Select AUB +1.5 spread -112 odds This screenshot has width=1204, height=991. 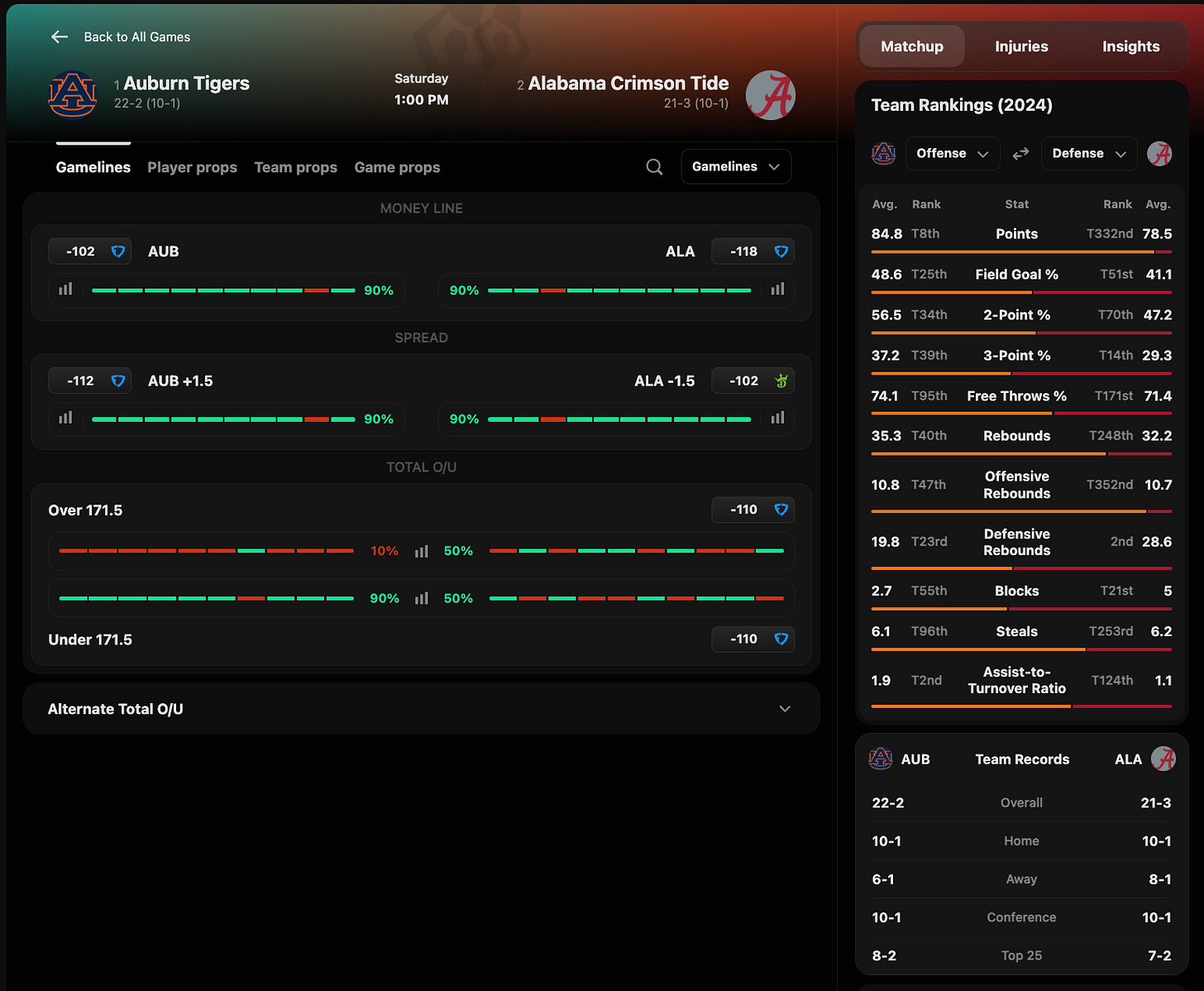[x=90, y=381]
